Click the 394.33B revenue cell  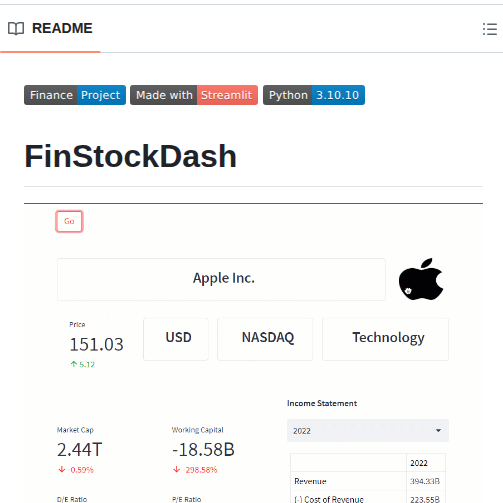click(x=425, y=481)
